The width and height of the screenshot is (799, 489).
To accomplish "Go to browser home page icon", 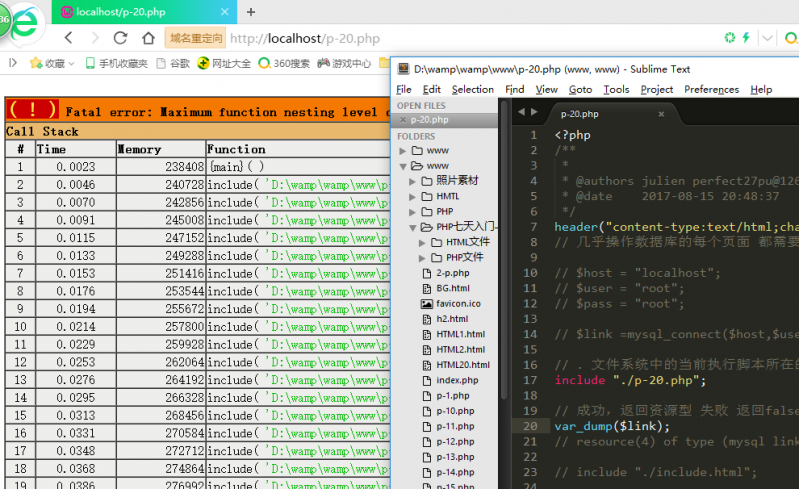I will click(x=147, y=38).
